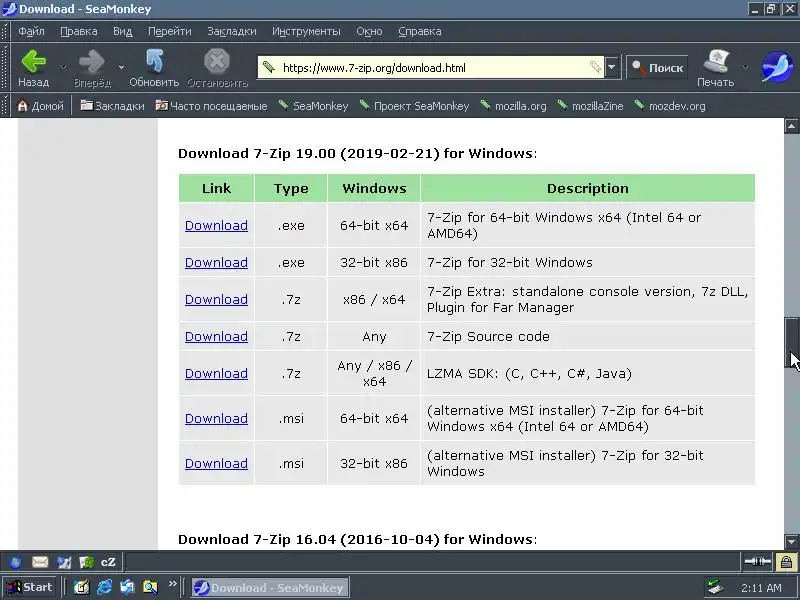Open the mozdev.org bookmark
Viewport: 800px width, 600px height.
tap(670, 106)
